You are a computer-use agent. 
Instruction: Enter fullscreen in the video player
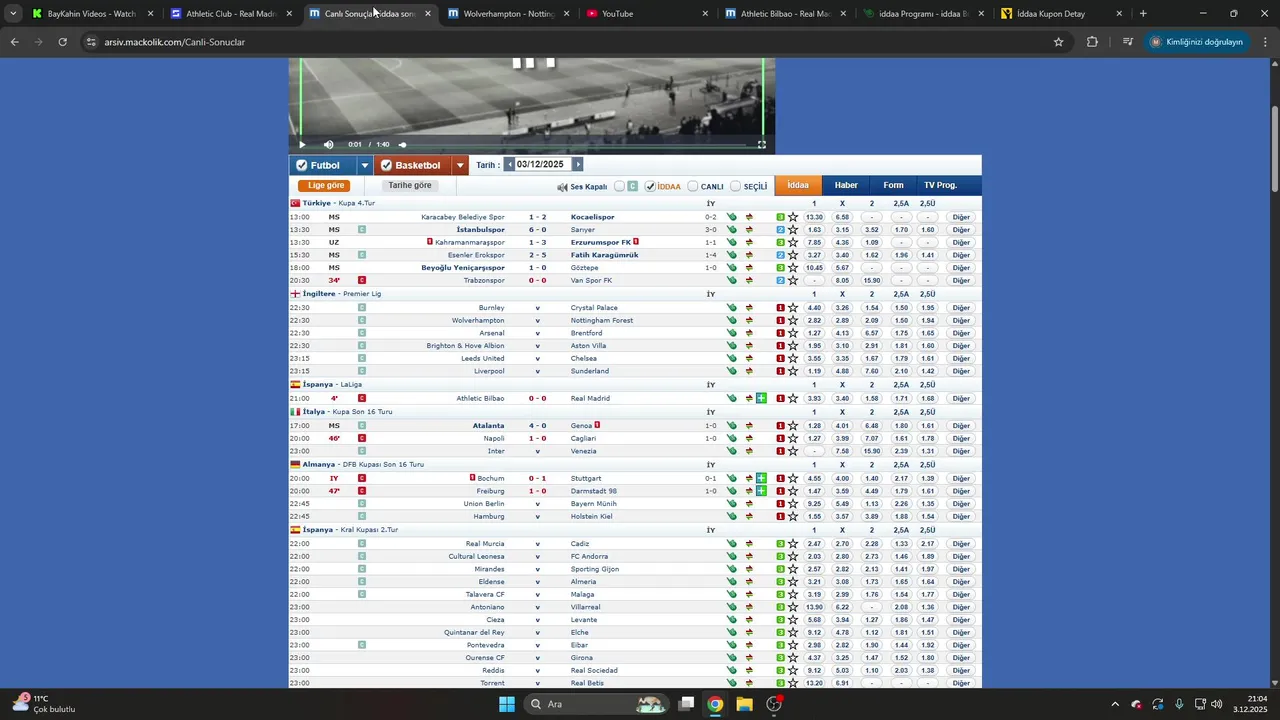click(x=761, y=144)
